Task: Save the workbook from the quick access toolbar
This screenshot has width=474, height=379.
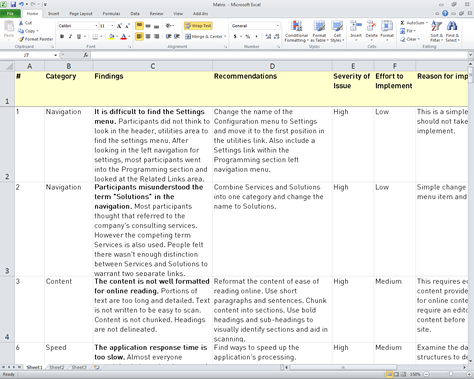Action: coord(13,4)
